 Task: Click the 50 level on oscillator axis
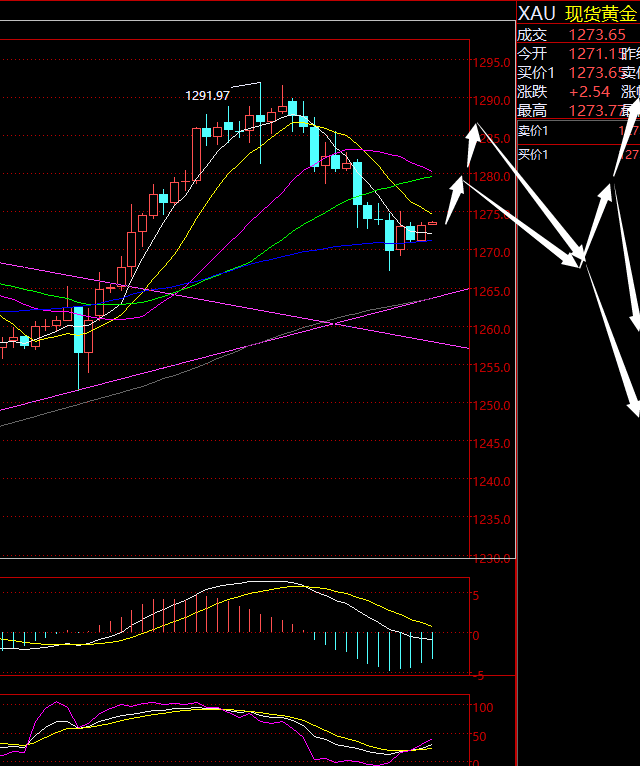coord(480,737)
